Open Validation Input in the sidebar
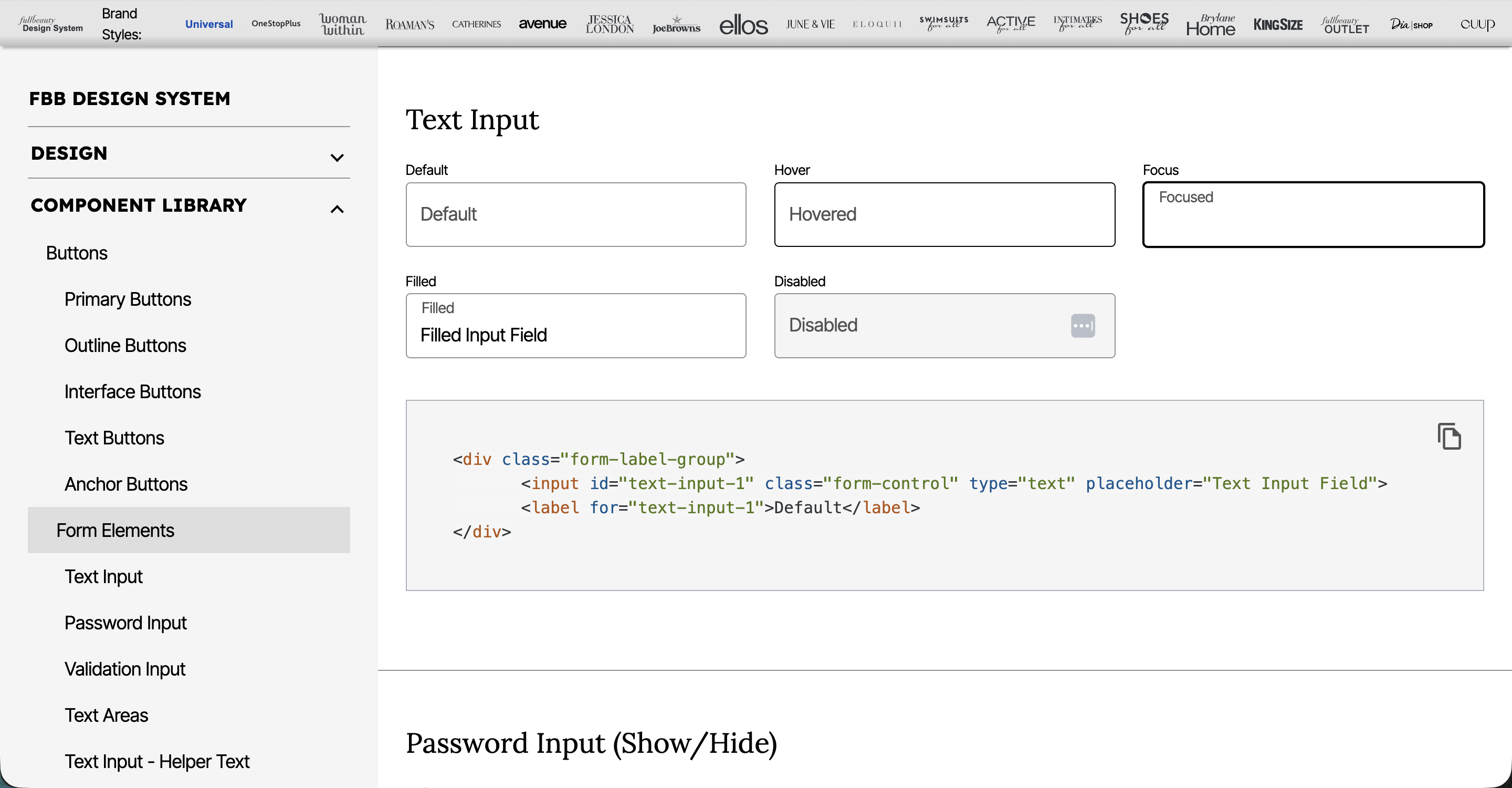1512x788 pixels. [125, 669]
